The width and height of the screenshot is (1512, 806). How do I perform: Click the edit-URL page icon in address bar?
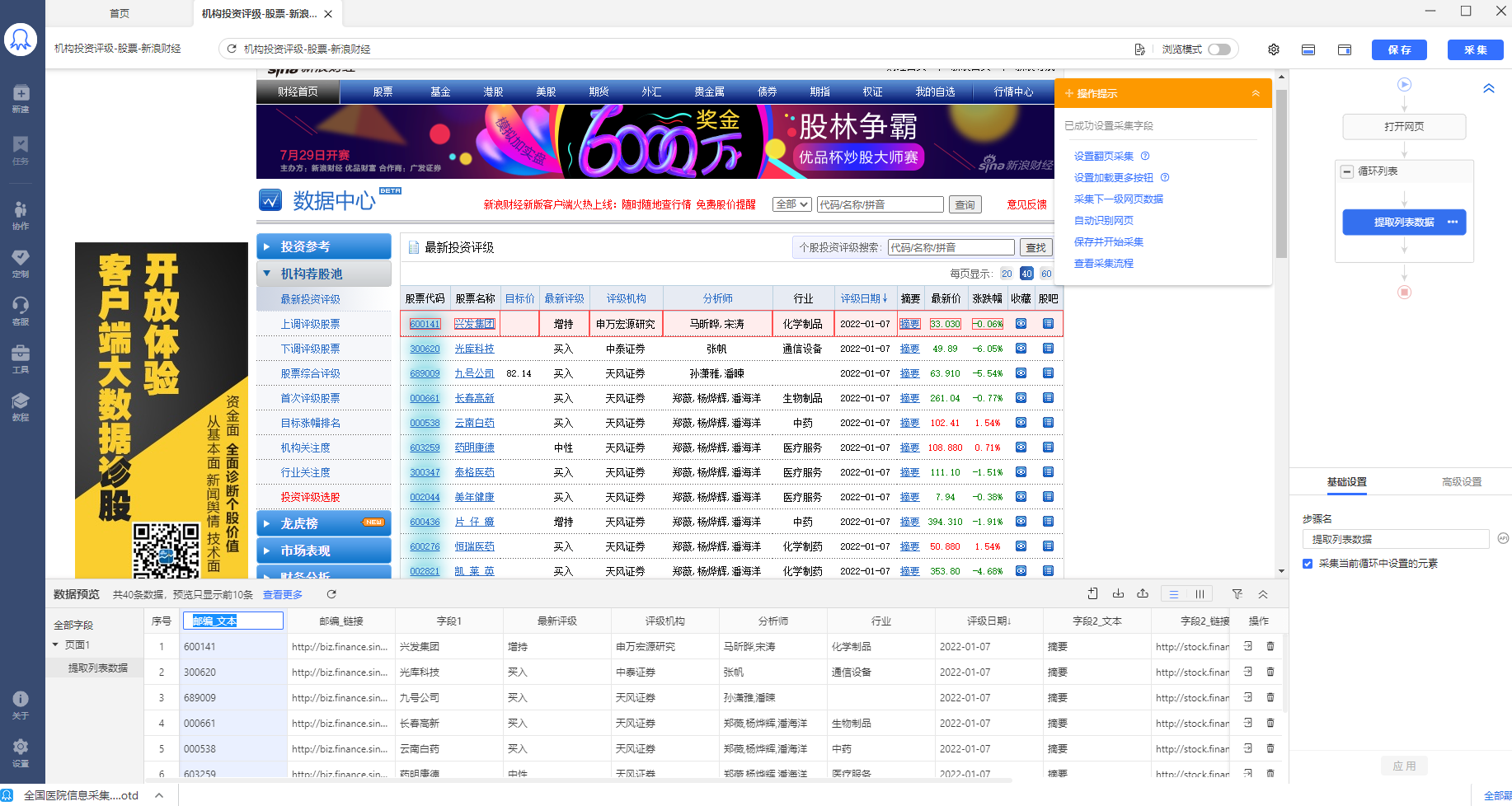point(1139,49)
